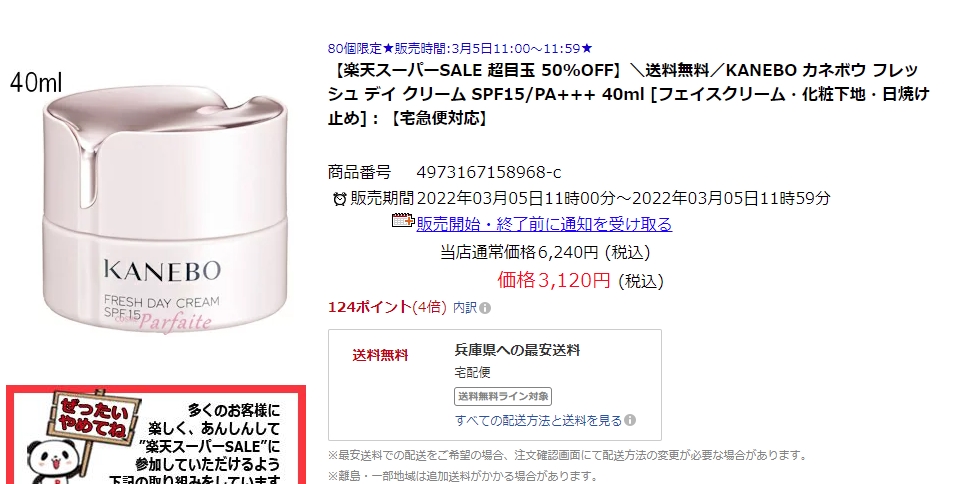Click the alarm clock icon beside 販売期間

tap(340, 198)
